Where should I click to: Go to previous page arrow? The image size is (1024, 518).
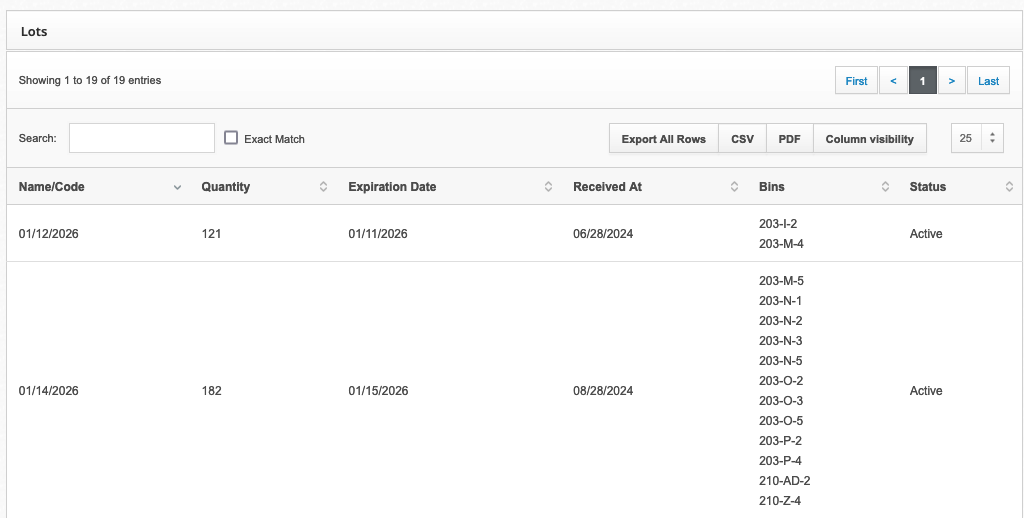(893, 80)
